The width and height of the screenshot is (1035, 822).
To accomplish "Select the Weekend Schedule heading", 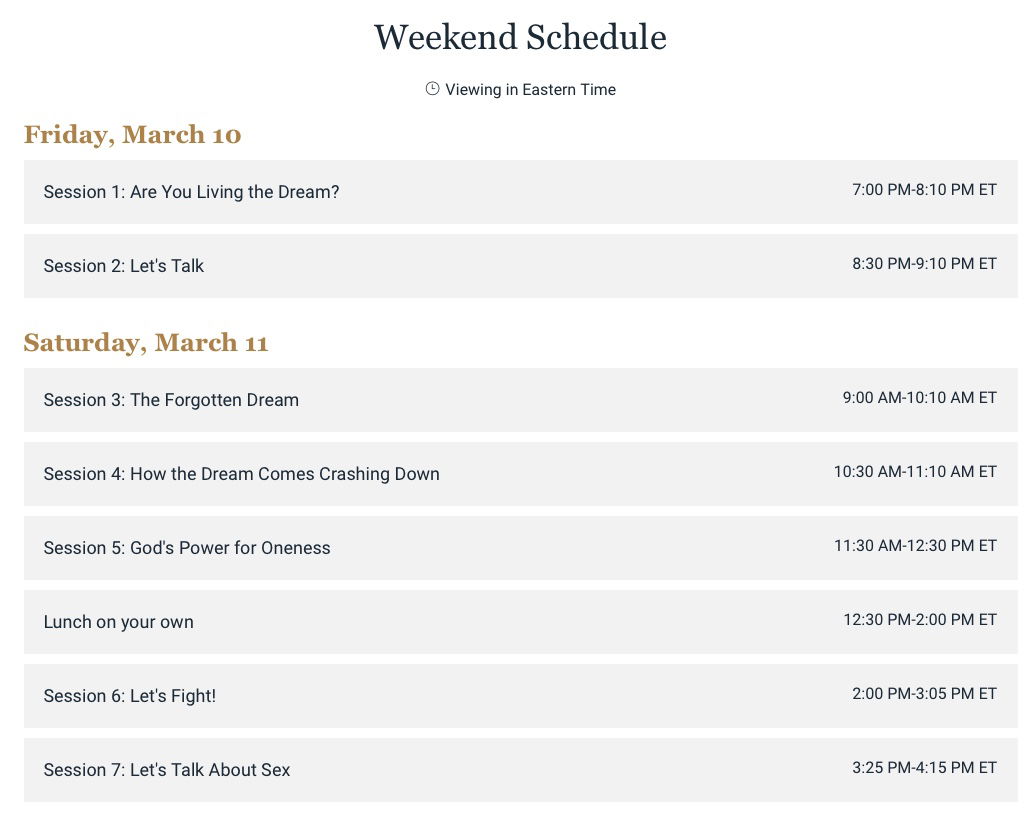I will [x=520, y=37].
